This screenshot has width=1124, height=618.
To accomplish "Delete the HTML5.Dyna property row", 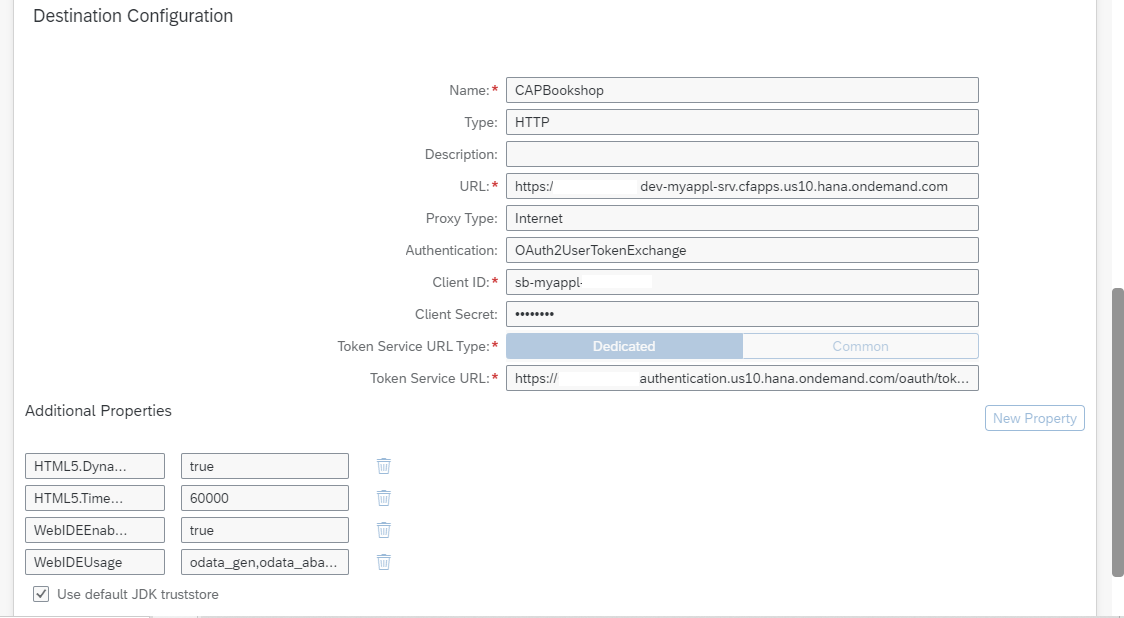I will click(x=383, y=465).
